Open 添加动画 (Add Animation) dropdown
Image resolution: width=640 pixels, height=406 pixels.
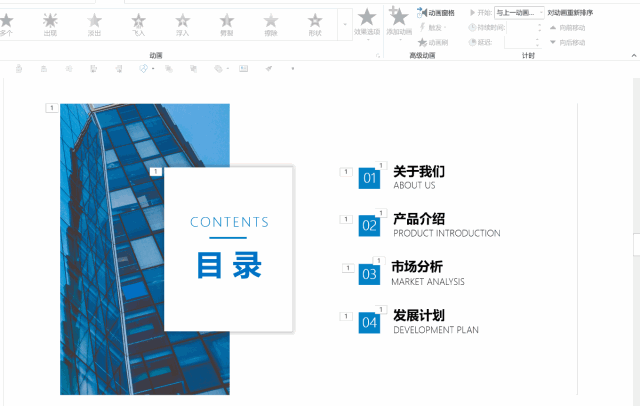[399, 24]
